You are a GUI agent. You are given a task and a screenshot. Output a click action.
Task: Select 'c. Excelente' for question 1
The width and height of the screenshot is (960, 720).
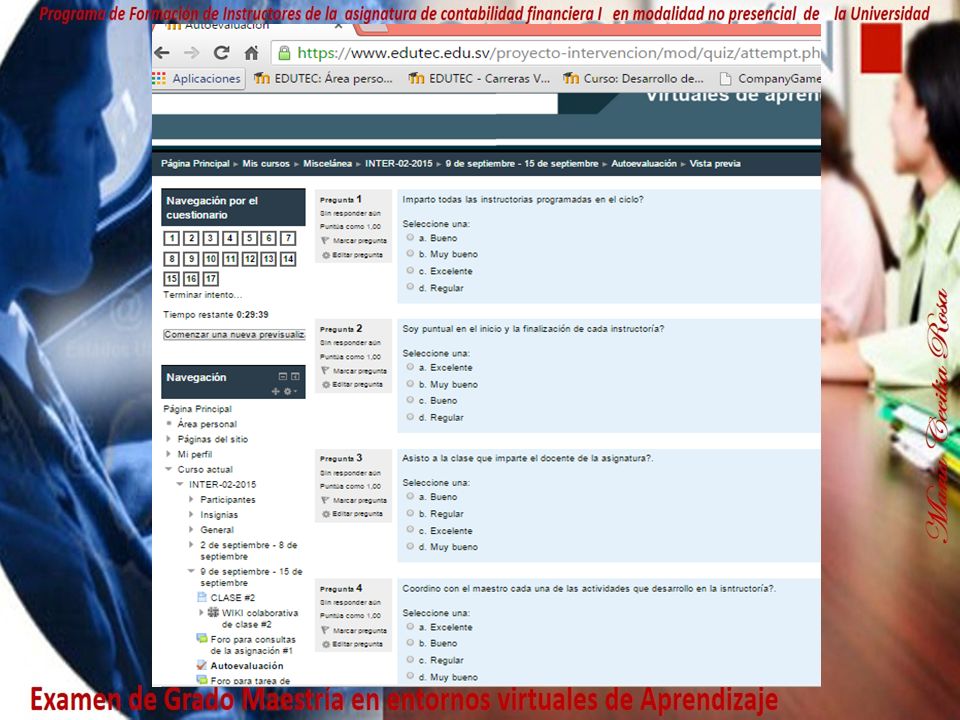coord(410,271)
